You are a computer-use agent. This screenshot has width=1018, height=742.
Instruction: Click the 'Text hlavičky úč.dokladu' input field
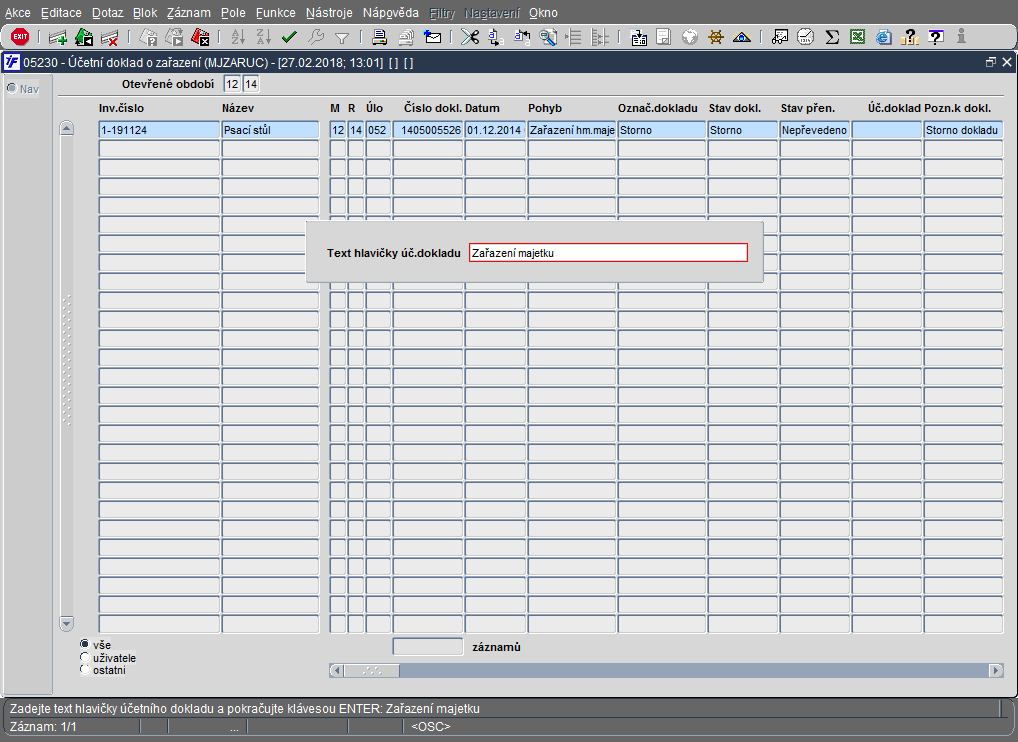tap(608, 253)
